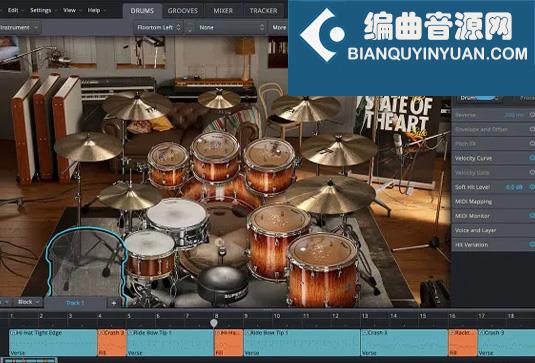Viewport: 535px width, 363px height.
Task: Expand the Hit Variation section
Action: 471,245
